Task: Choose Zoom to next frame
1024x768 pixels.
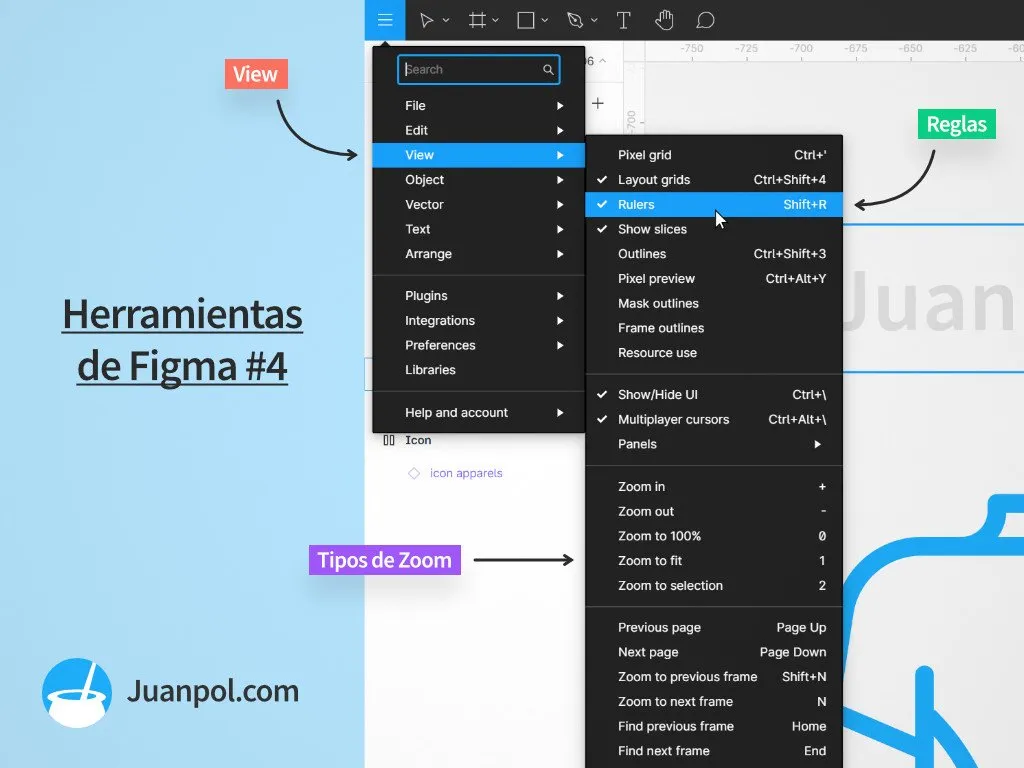Action: coord(714,702)
